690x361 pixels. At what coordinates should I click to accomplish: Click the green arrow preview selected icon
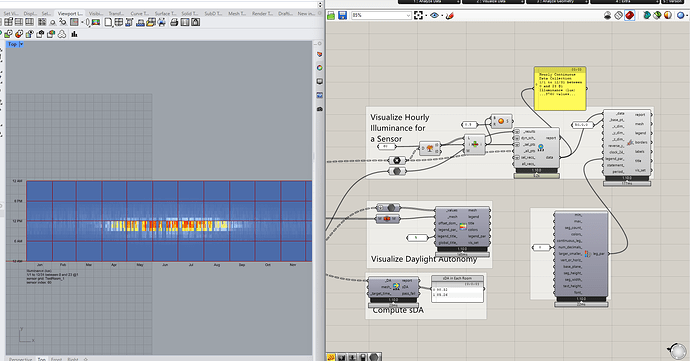click(657, 15)
